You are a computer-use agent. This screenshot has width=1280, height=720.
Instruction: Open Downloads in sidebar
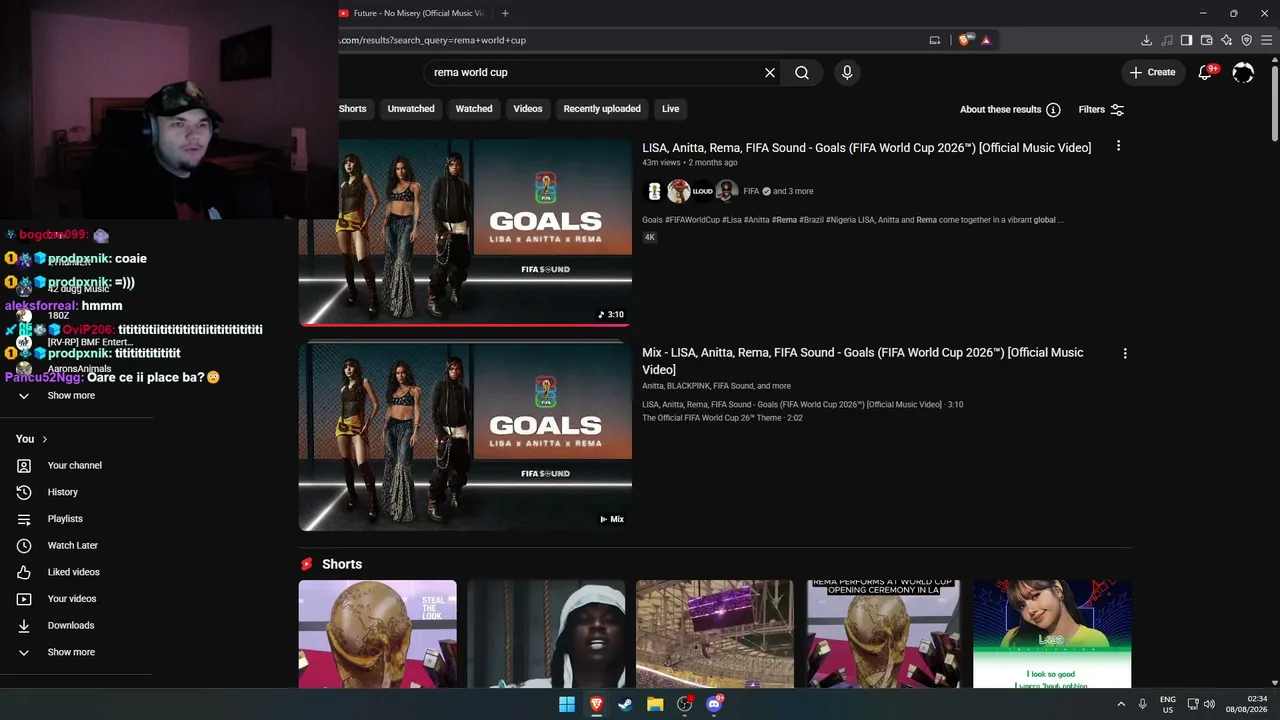tap(70, 625)
